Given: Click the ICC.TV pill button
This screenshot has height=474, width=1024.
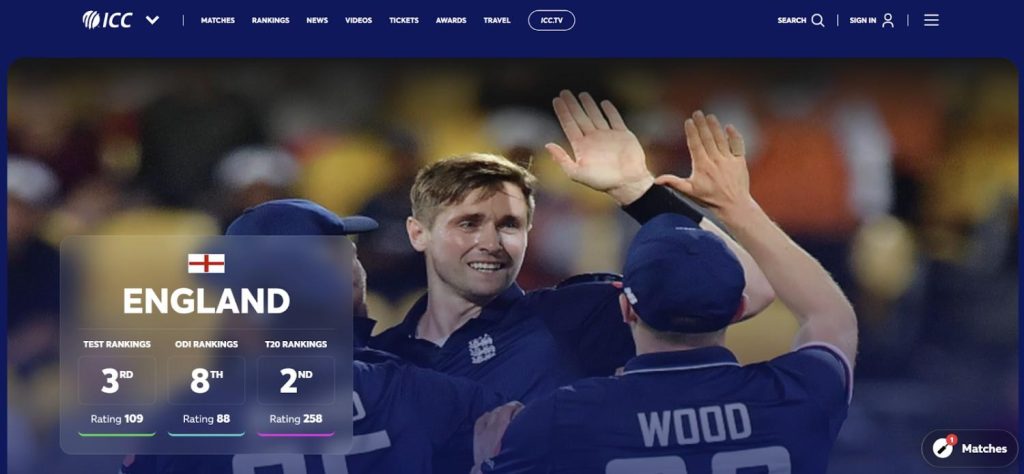Looking at the screenshot, I should [x=551, y=20].
